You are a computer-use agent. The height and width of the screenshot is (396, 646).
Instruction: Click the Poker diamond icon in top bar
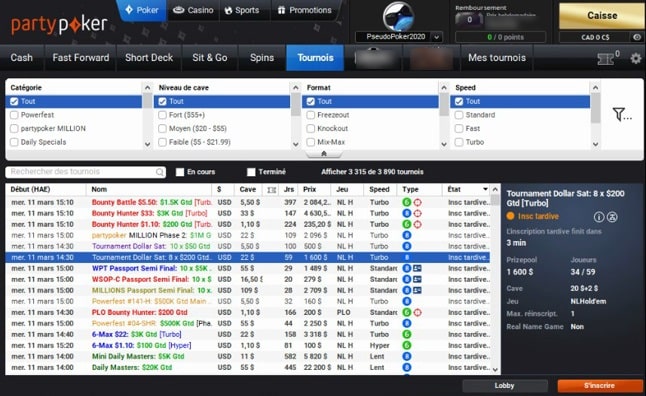tap(129, 9)
